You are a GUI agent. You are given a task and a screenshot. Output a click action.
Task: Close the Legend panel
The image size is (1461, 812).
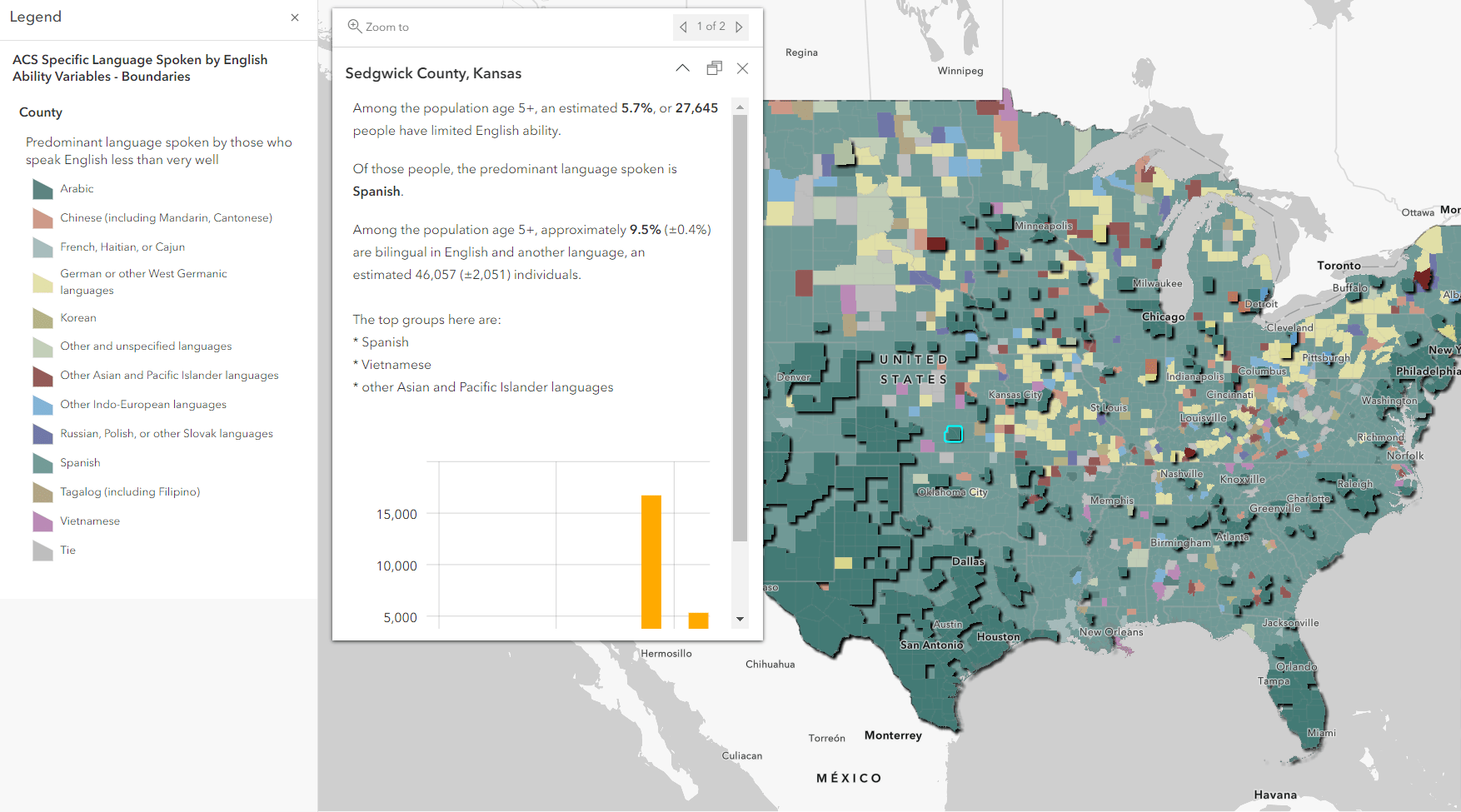(x=295, y=17)
